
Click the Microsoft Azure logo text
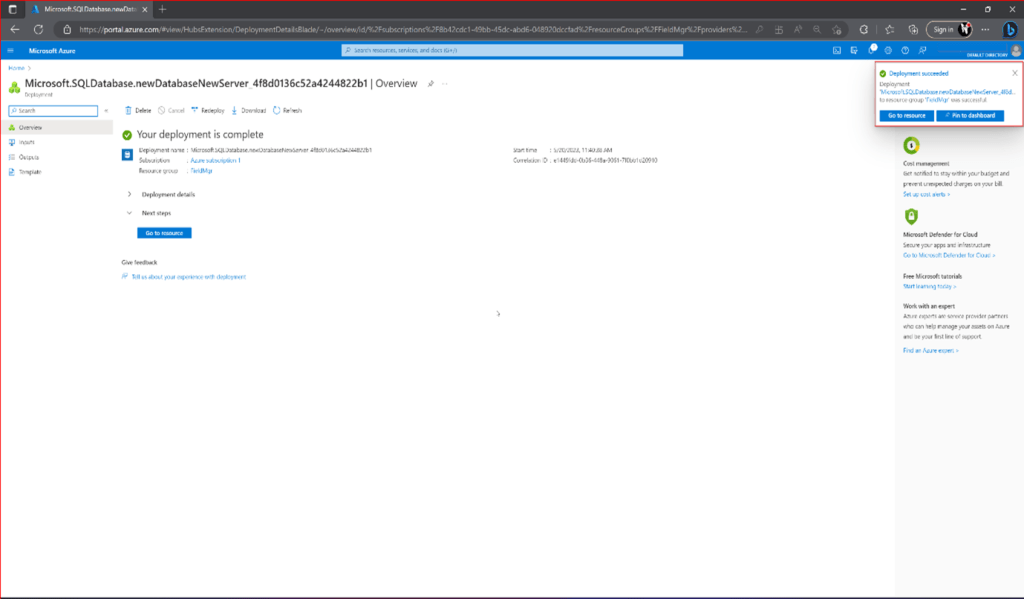[52, 50]
